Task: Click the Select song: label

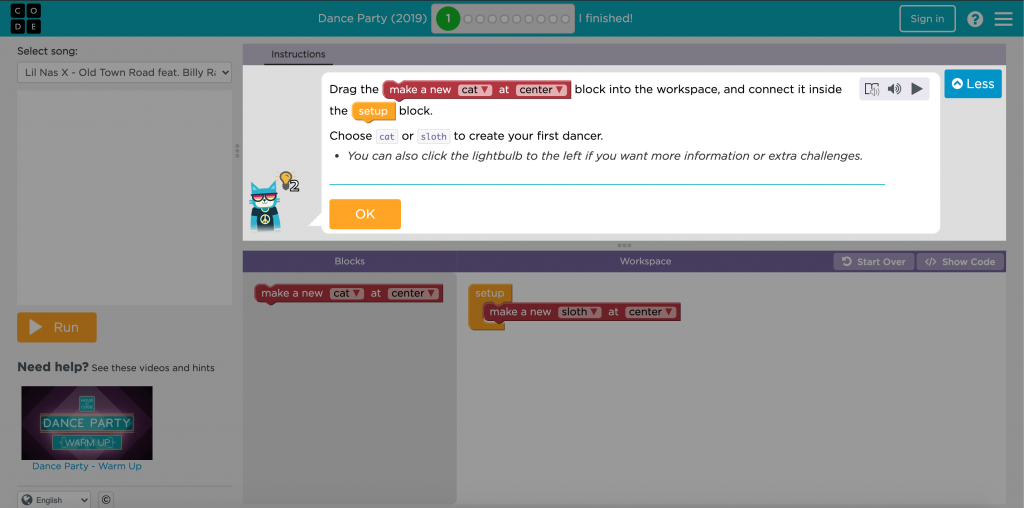Action: click(48, 51)
